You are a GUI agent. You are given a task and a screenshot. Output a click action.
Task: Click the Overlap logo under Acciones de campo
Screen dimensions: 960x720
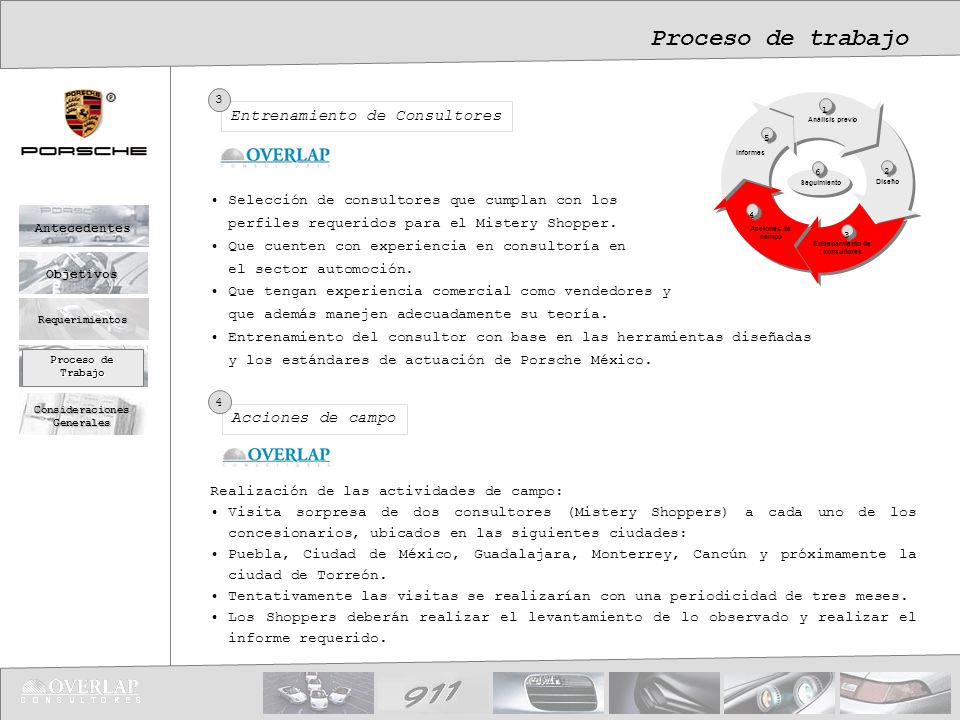277,456
